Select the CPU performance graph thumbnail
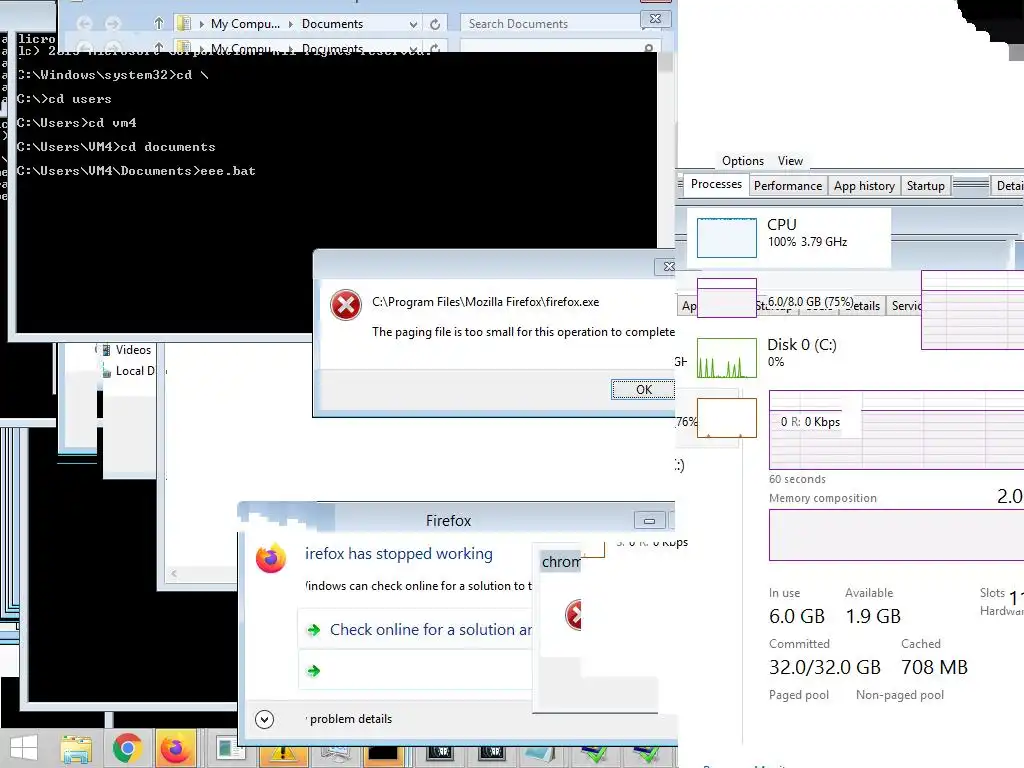The height and width of the screenshot is (768, 1024). point(727,238)
